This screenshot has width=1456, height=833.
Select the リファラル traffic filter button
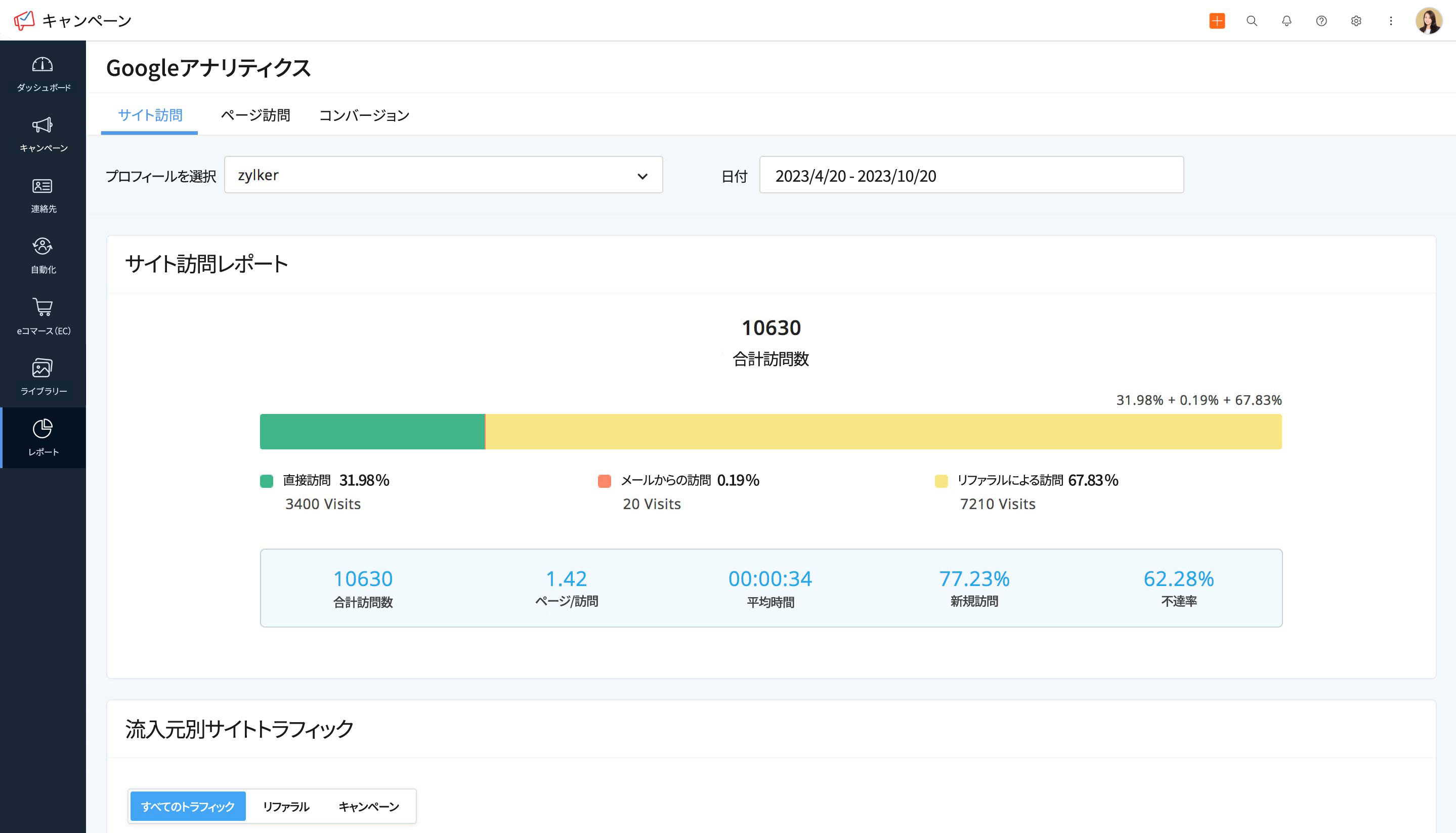click(x=286, y=807)
